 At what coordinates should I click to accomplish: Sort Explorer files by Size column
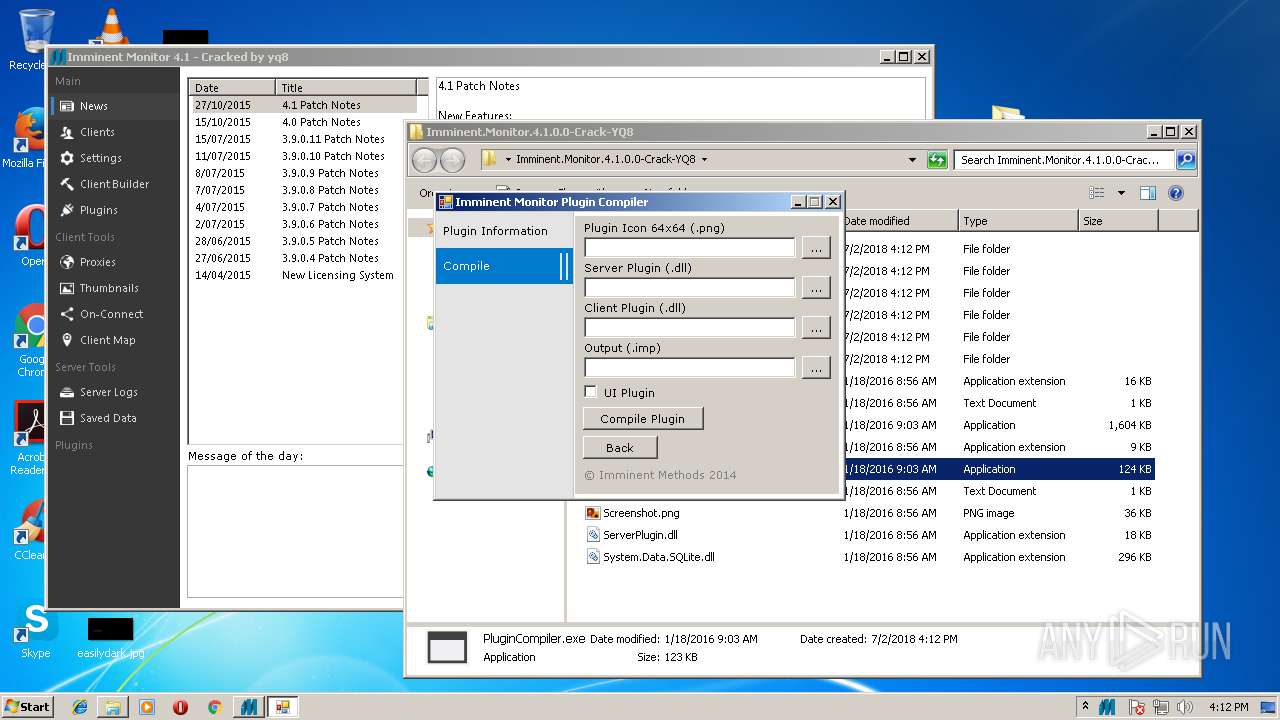pos(1118,221)
